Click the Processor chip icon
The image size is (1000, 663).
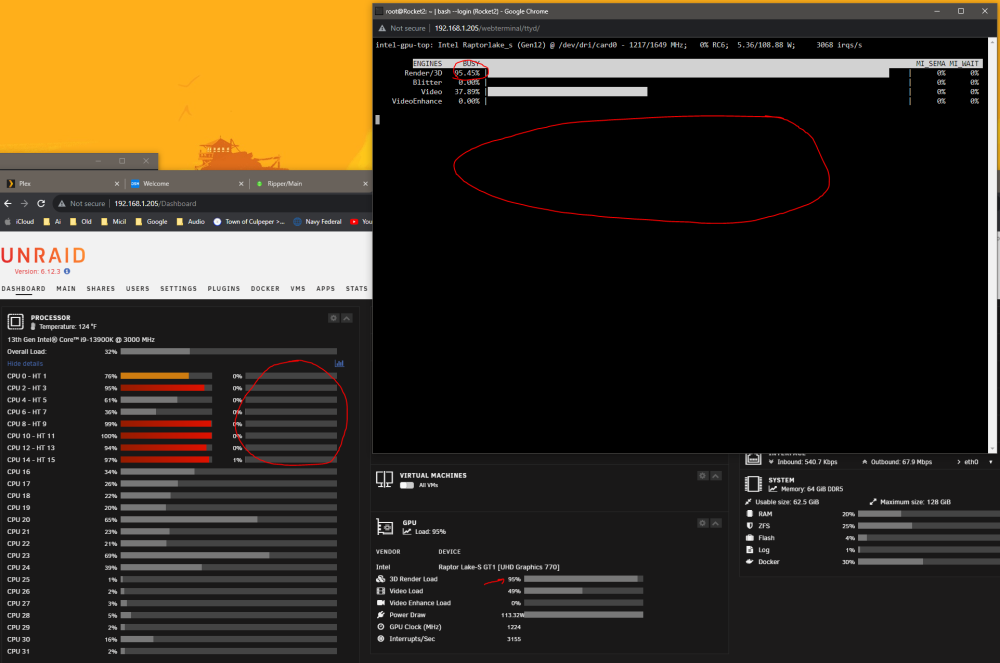point(15,322)
